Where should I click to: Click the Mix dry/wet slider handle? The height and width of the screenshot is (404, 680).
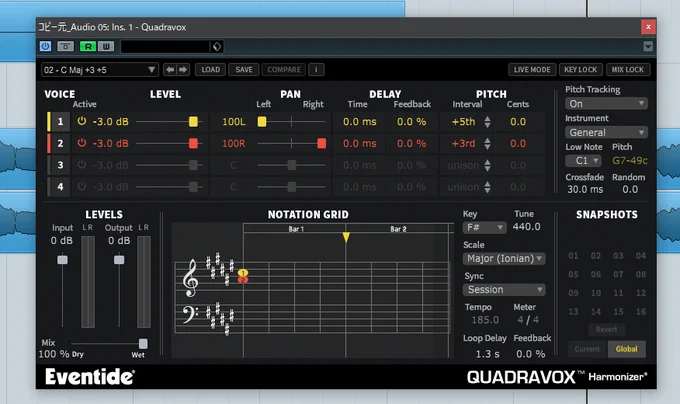(x=143, y=344)
